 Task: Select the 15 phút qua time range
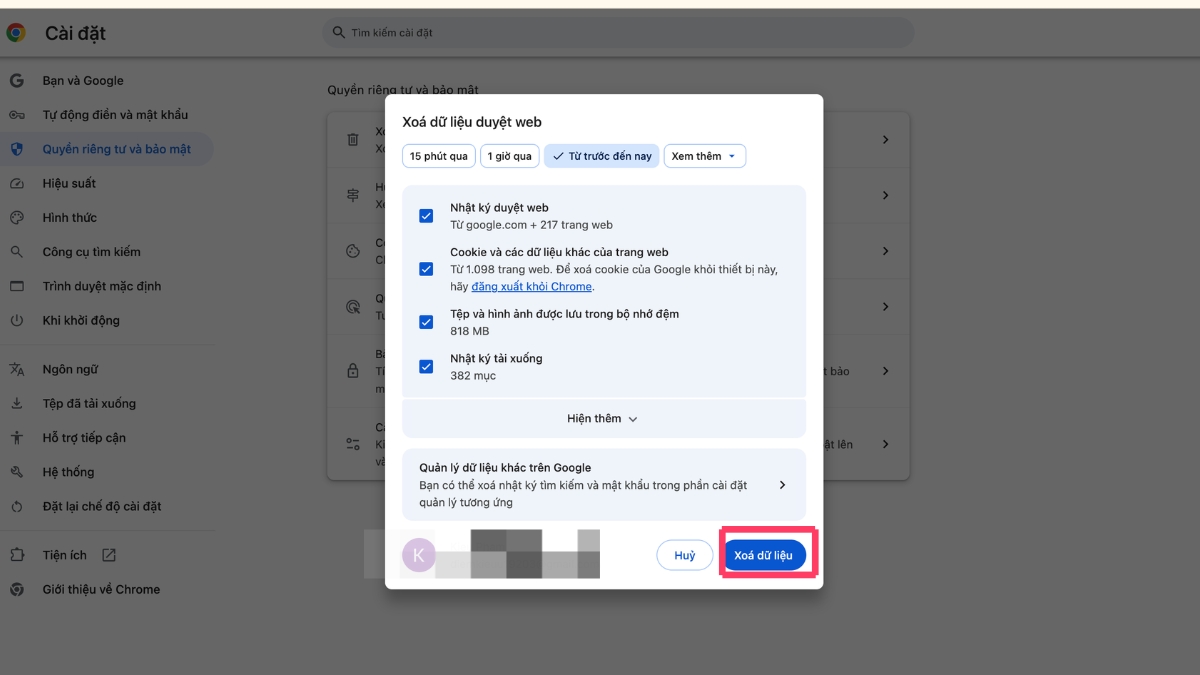pyautogui.click(x=438, y=156)
